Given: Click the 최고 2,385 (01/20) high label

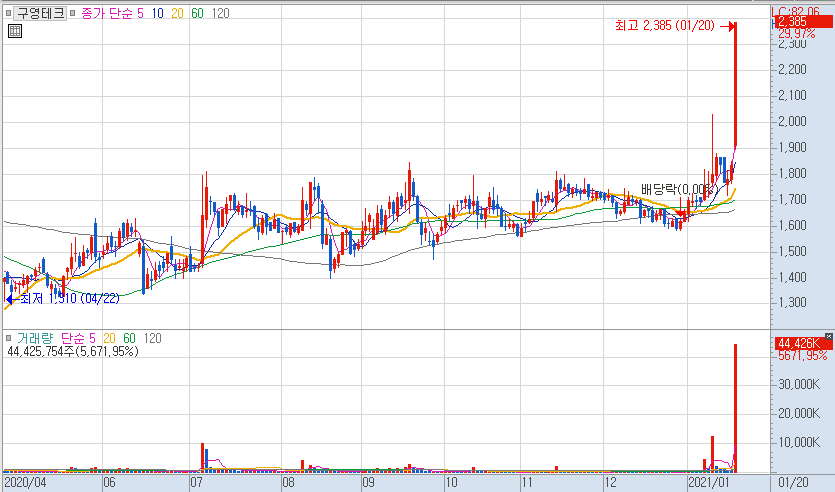Looking at the screenshot, I should (665, 26).
